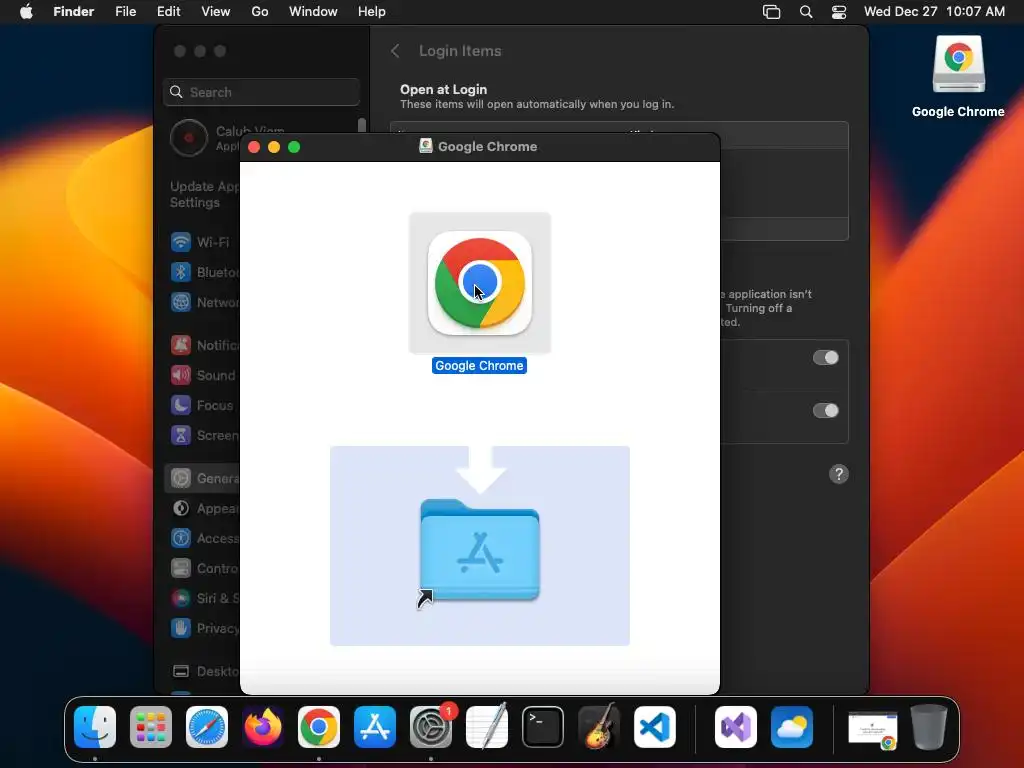Viewport: 1024px width, 768px height.
Task: Go back from Login Items in Settings
Action: 395,51
